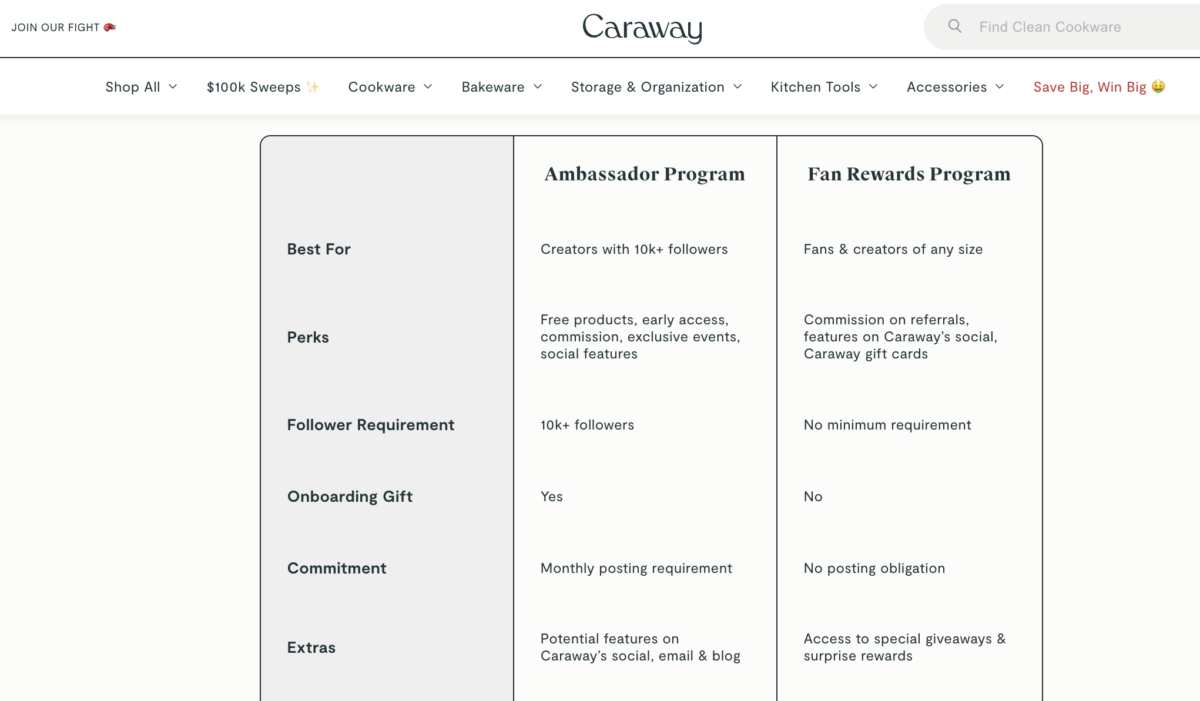The height and width of the screenshot is (701, 1200).
Task: Expand the Shop All chevron
Action: point(172,87)
